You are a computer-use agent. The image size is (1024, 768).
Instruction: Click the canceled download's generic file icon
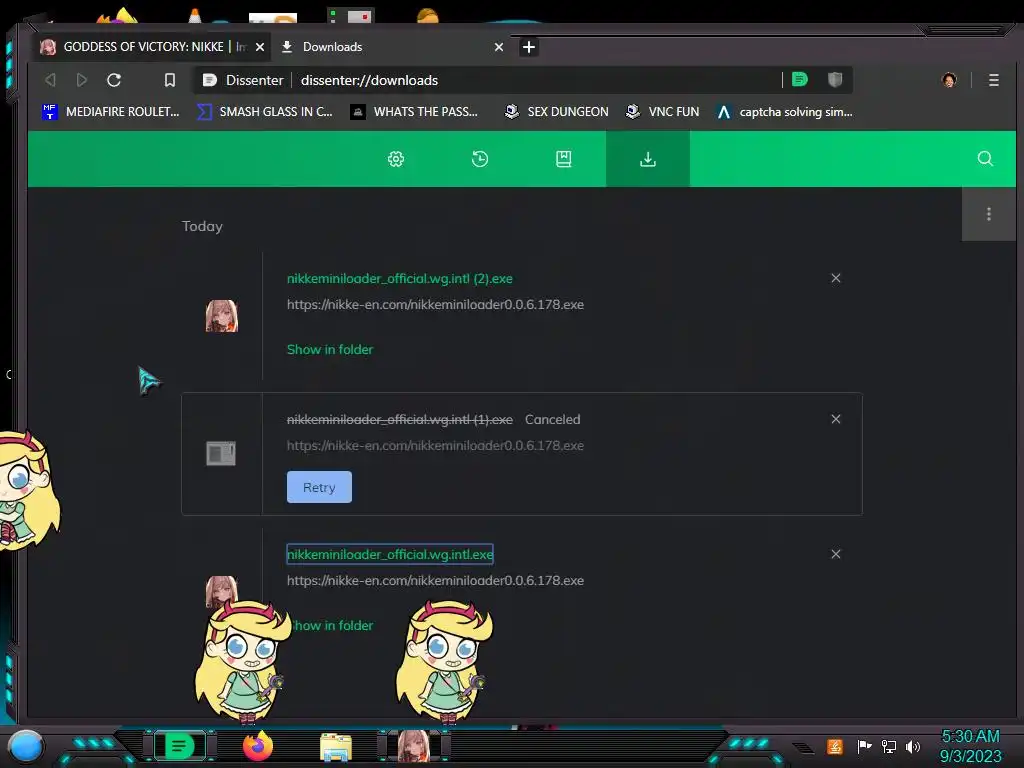[221, 453]
